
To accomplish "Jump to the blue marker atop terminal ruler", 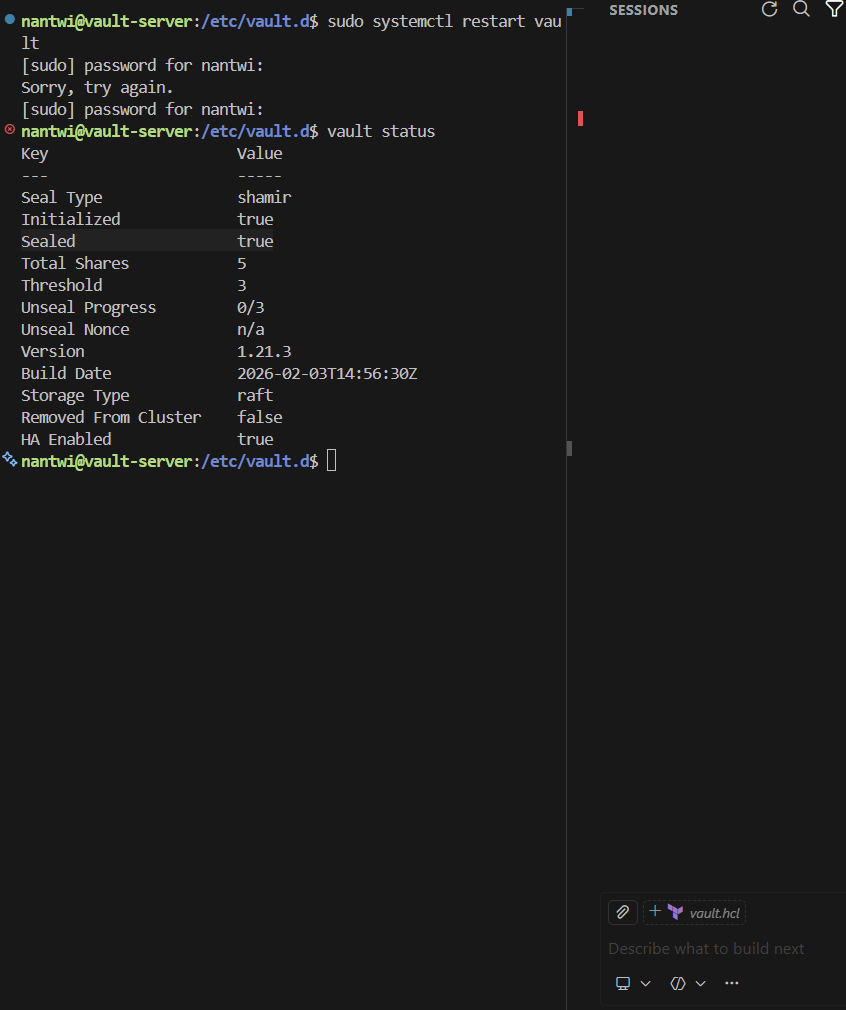I will (569, 11).
